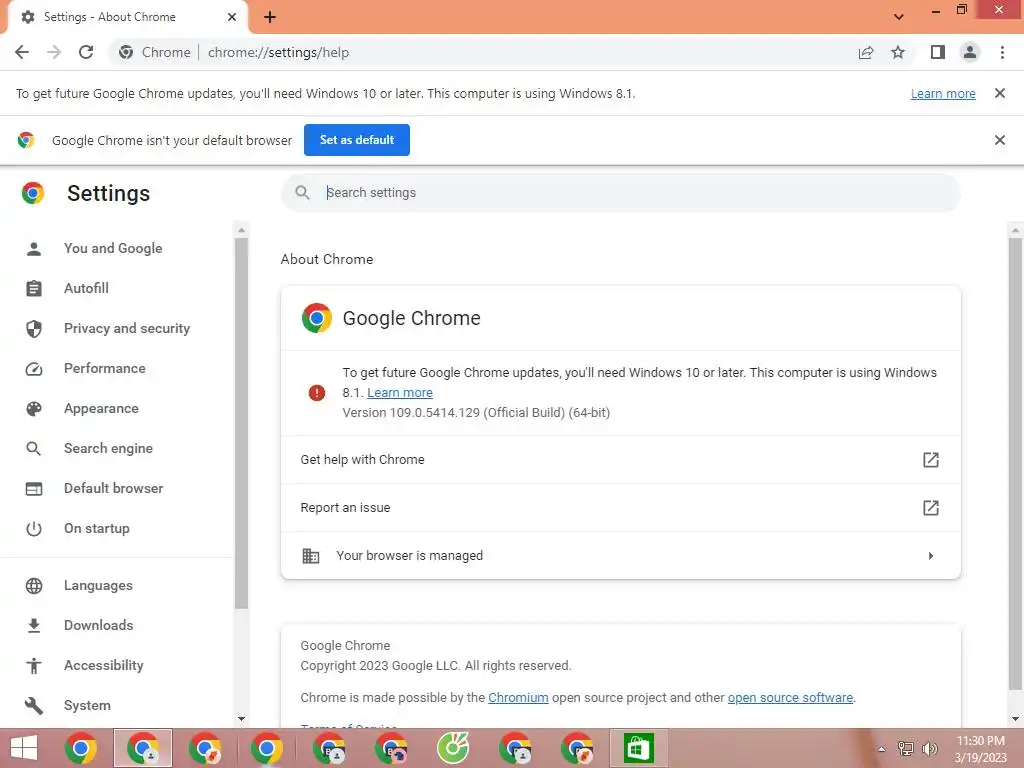Select the Settings - About Chrome tab
This screenshot has height=768, width=1024.
point(127,18)
